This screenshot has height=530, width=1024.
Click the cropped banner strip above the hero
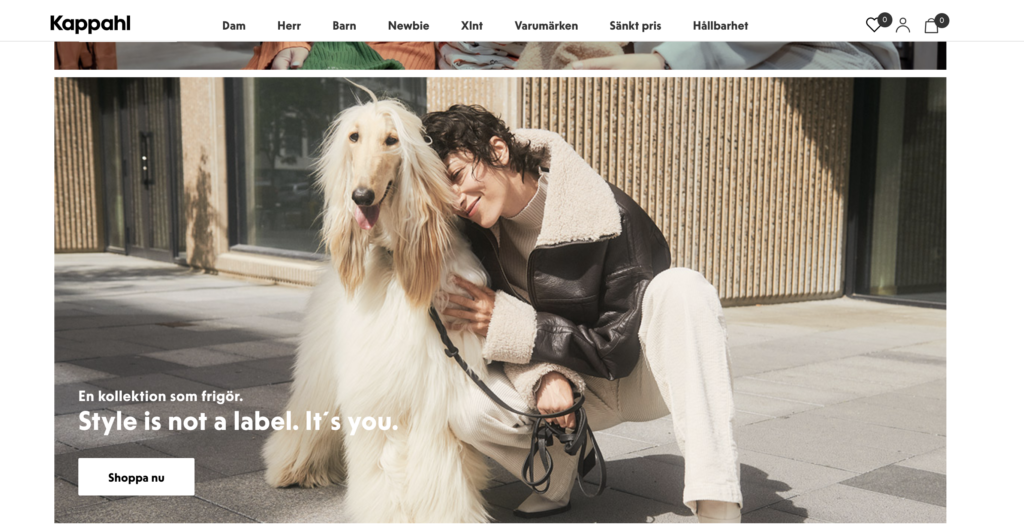click(500, 55)
